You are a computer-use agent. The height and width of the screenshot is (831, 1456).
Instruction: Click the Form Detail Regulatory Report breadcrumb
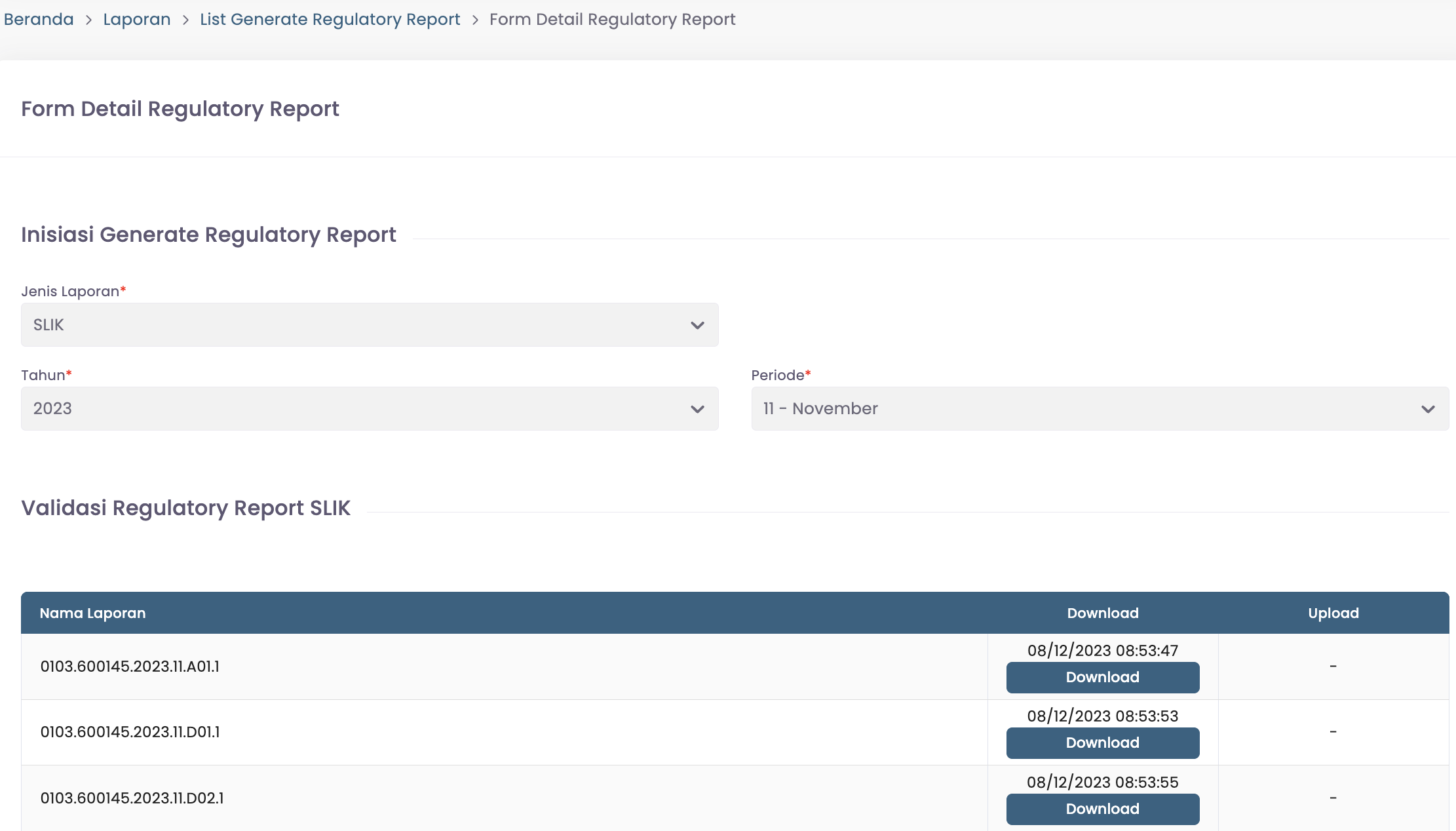[612, 20]
